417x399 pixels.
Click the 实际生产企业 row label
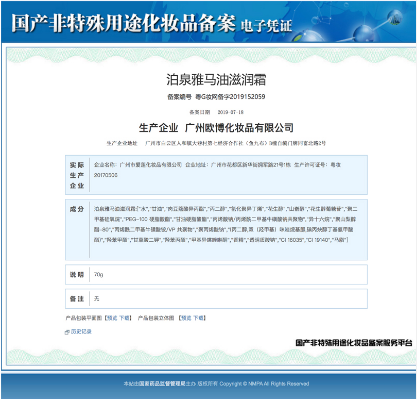point(77,175)
